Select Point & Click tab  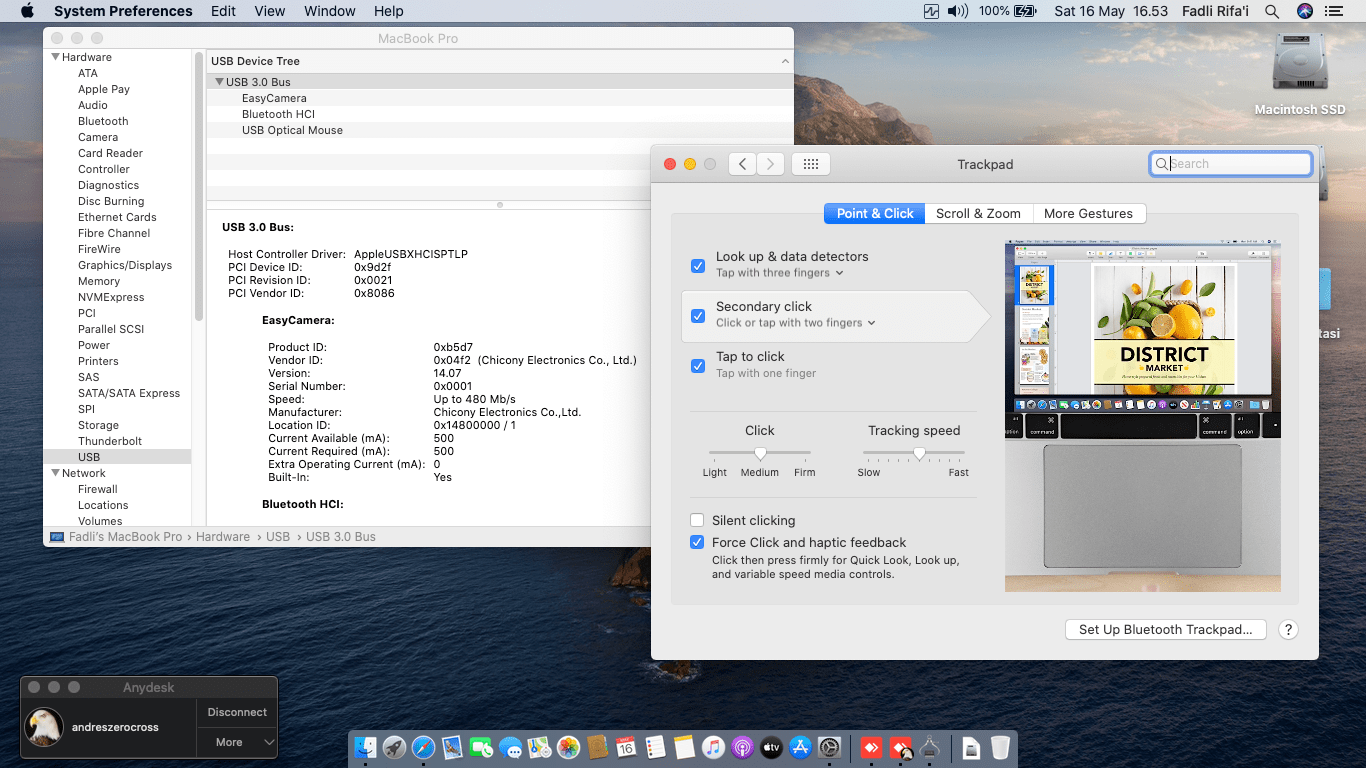pyautogui.click(x=875, y=213)
